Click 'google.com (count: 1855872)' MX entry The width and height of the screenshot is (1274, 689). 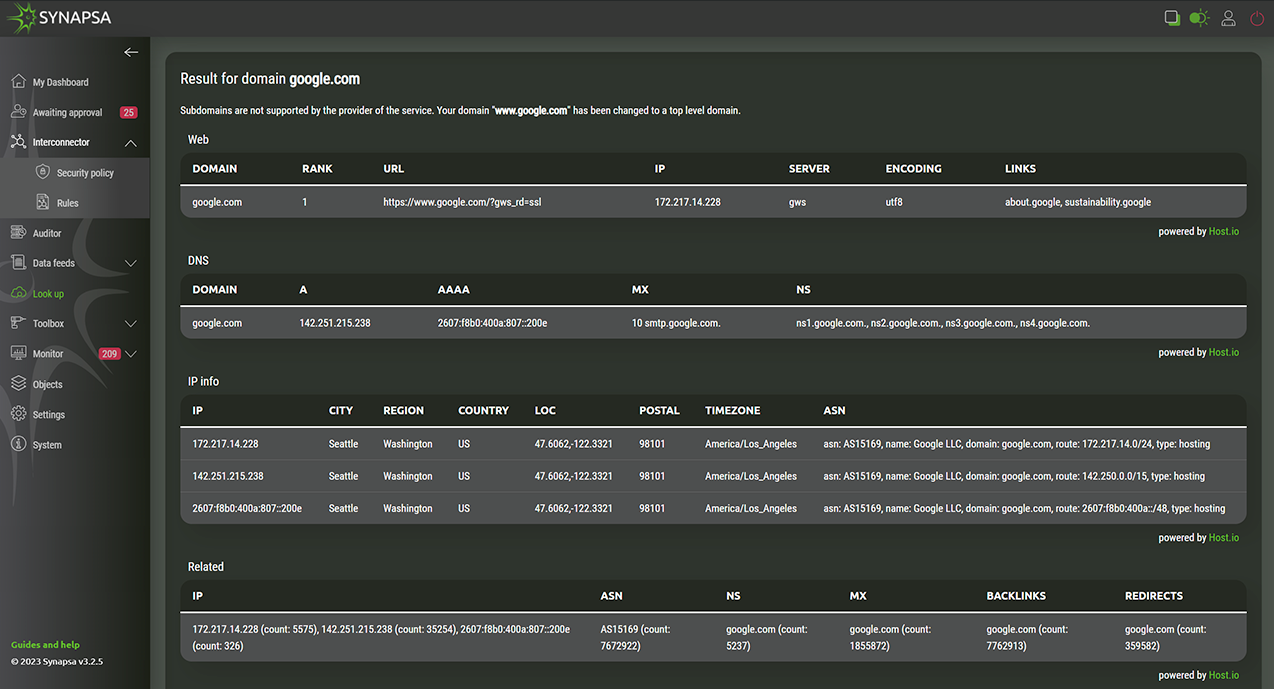(890, 637)
